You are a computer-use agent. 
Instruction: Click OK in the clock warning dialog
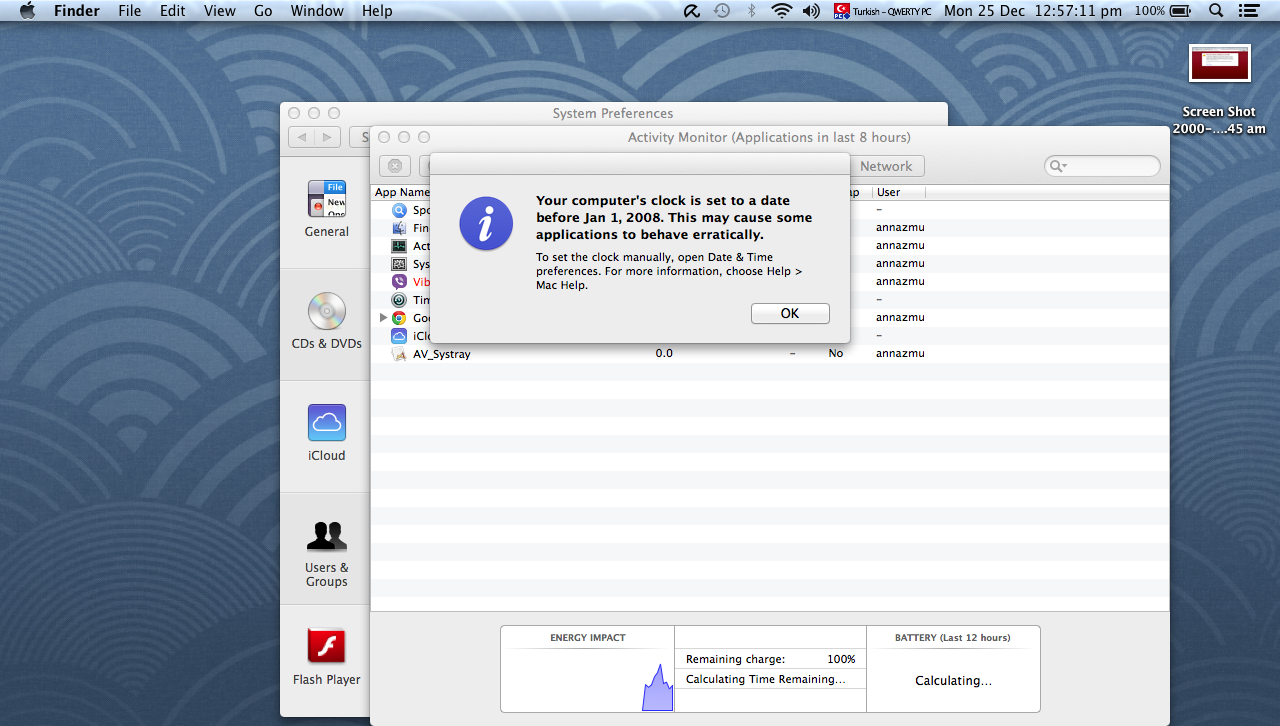pos(790,313)
